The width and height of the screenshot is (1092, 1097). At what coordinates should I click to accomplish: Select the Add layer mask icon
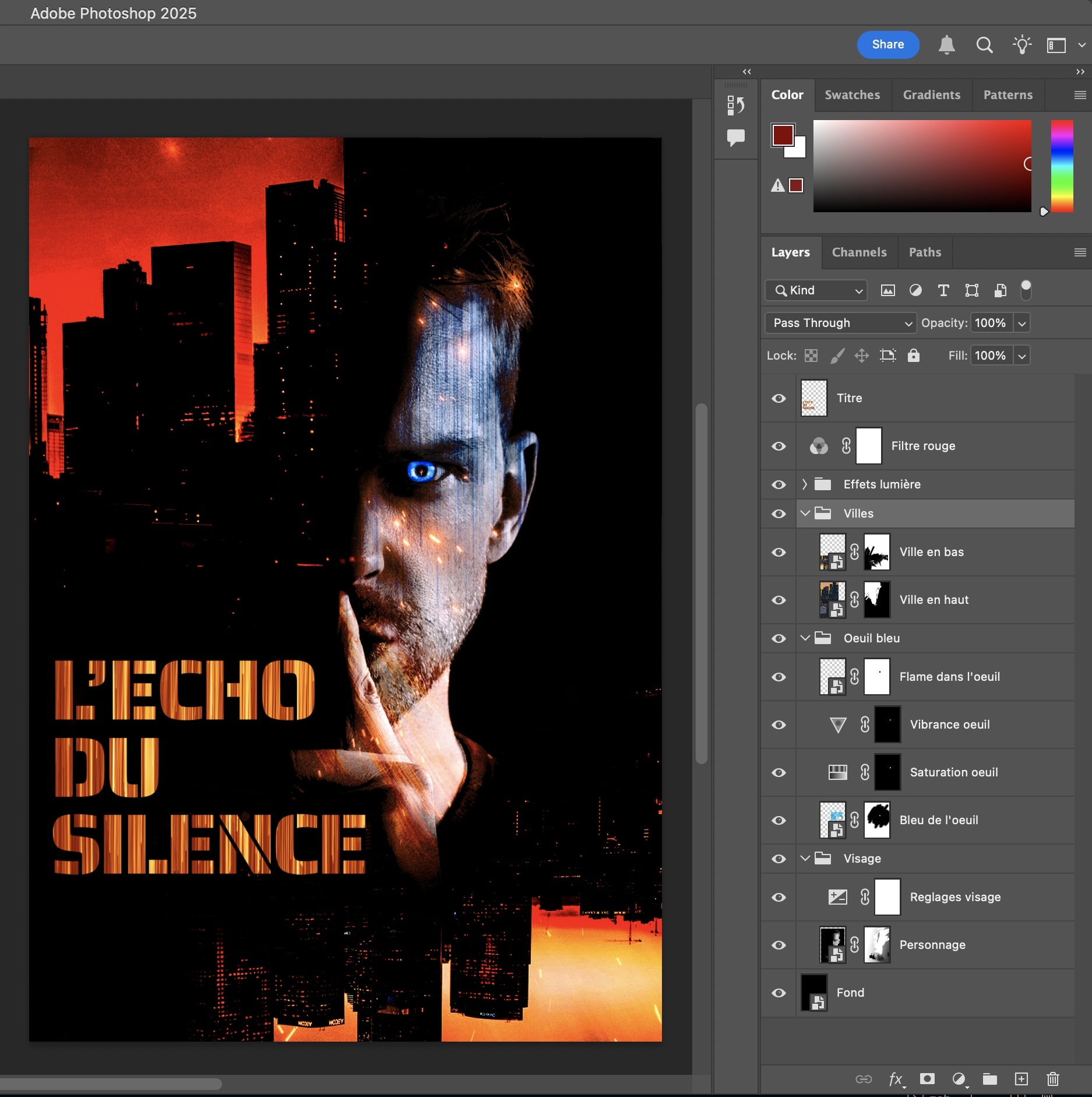click(x=928, y=1079)
